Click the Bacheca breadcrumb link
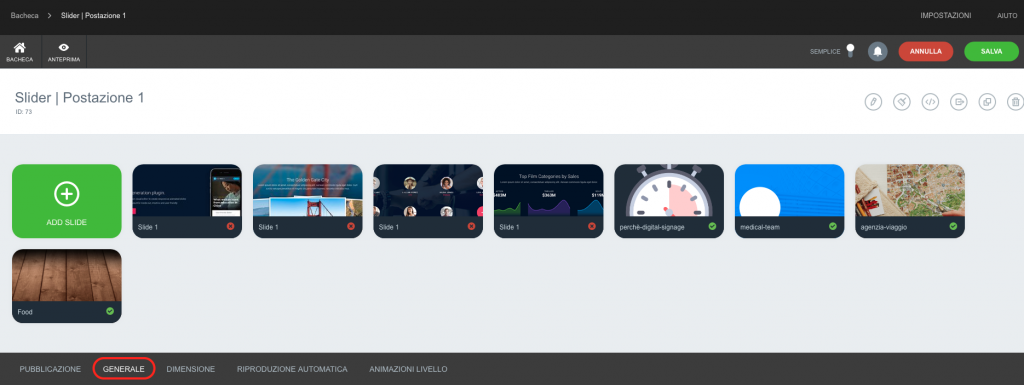The height and width of the screenshot is (385, 1024). [x=25, y=15]
